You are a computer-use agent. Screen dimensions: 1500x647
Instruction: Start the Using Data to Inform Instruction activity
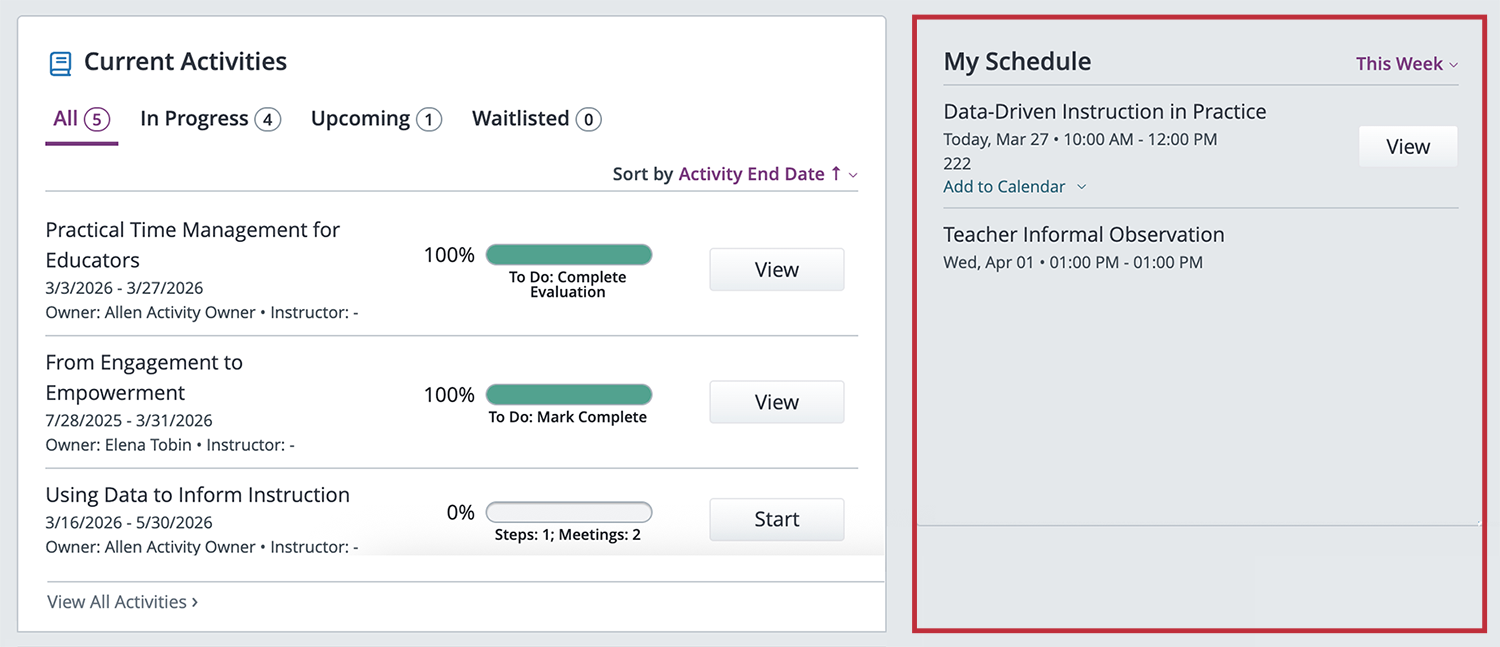click(x=776, y=519)
